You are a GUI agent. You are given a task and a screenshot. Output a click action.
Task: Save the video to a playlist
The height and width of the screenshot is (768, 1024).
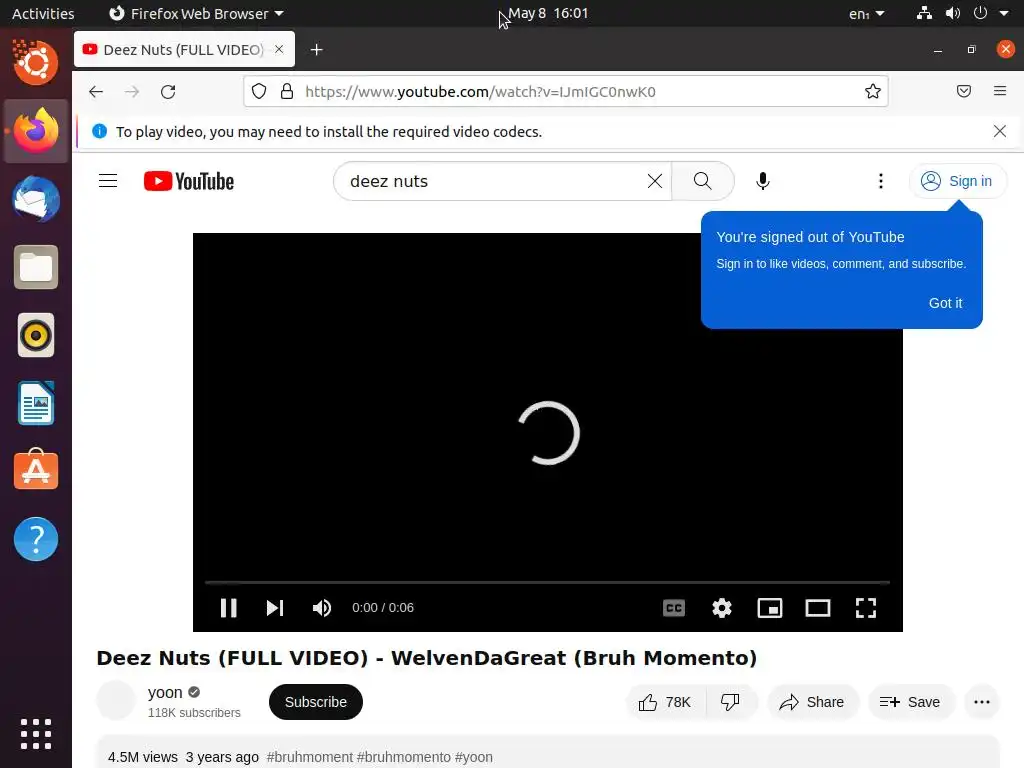click(910, 702)
